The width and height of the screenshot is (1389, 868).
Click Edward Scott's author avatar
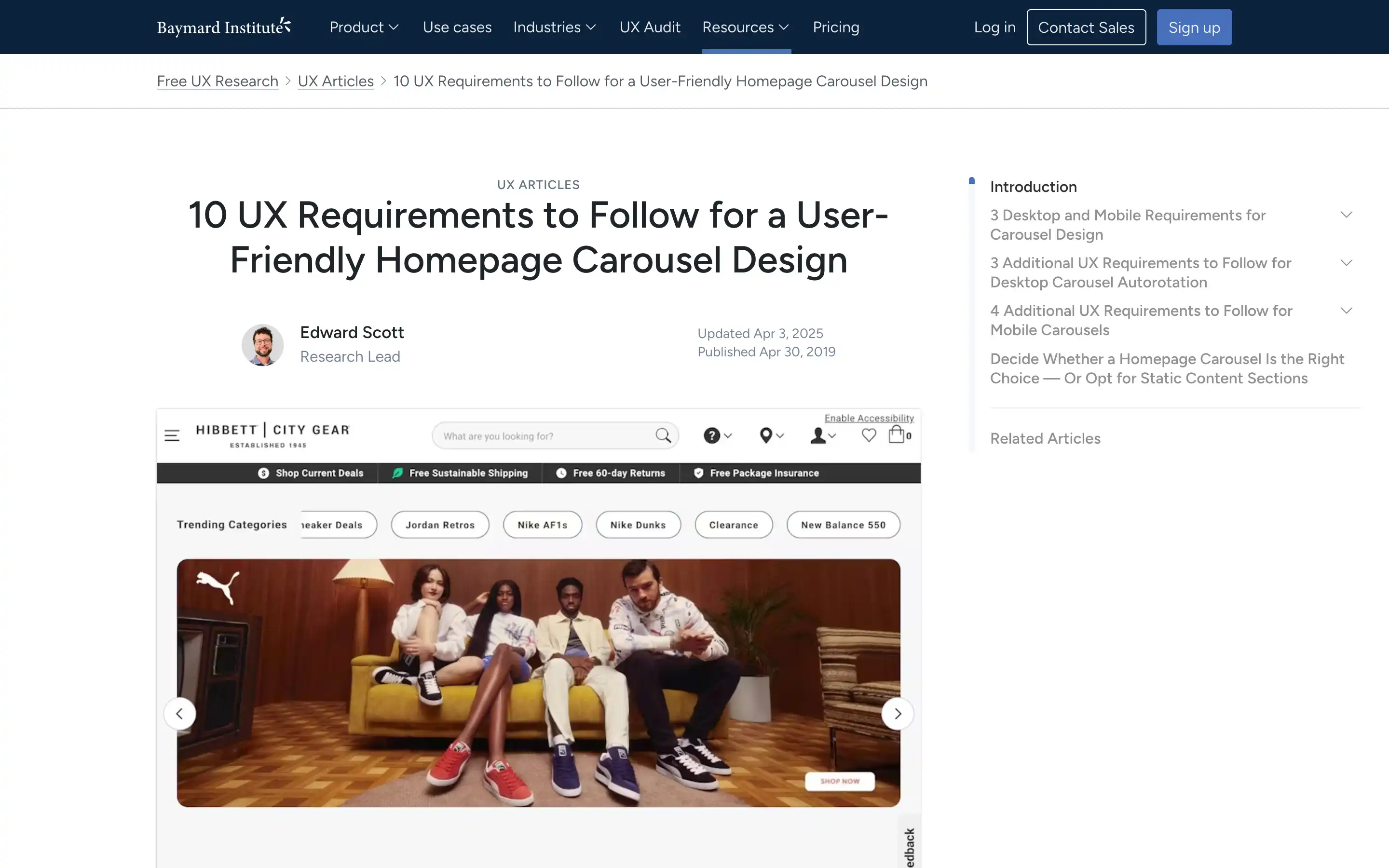pyautogui.click(x=263, y=345)
